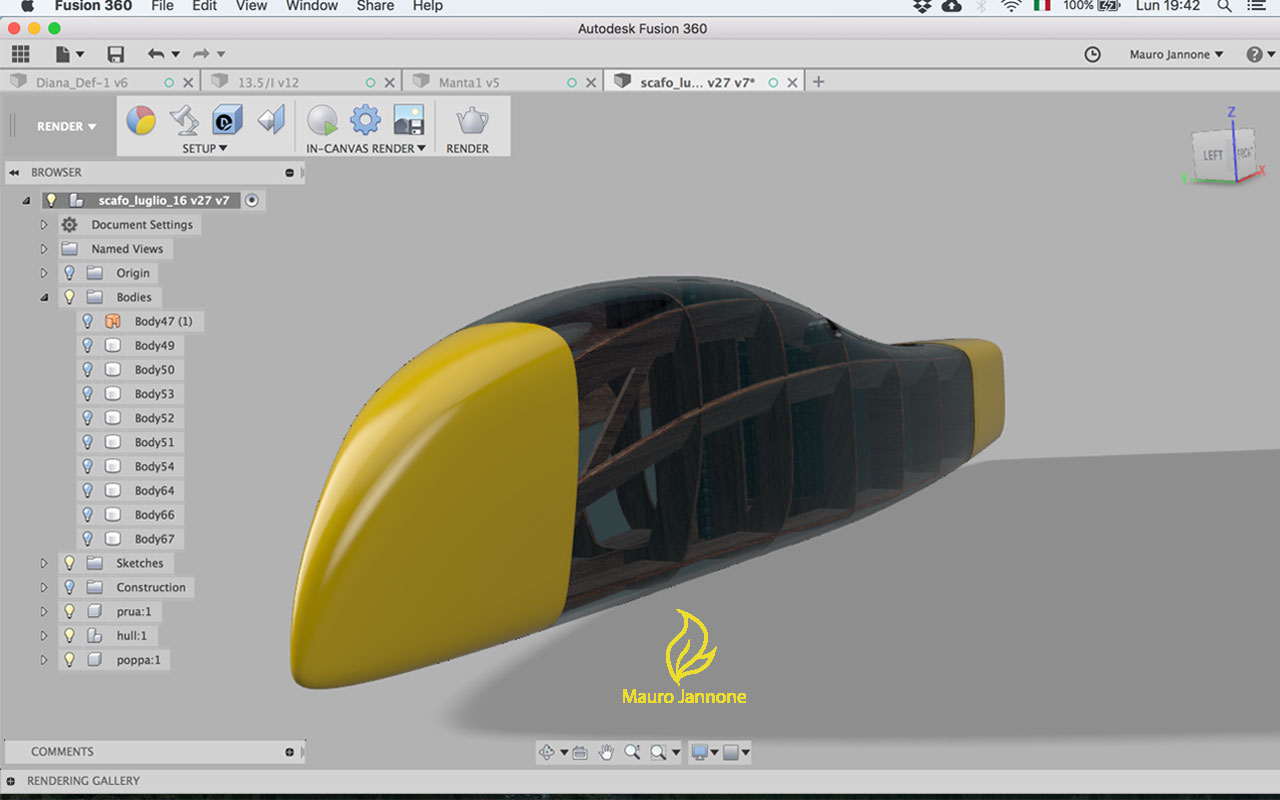Open In-Canvas Render Settings gear icon
The width and height of the screenshot is (1280, 800).
365,120
